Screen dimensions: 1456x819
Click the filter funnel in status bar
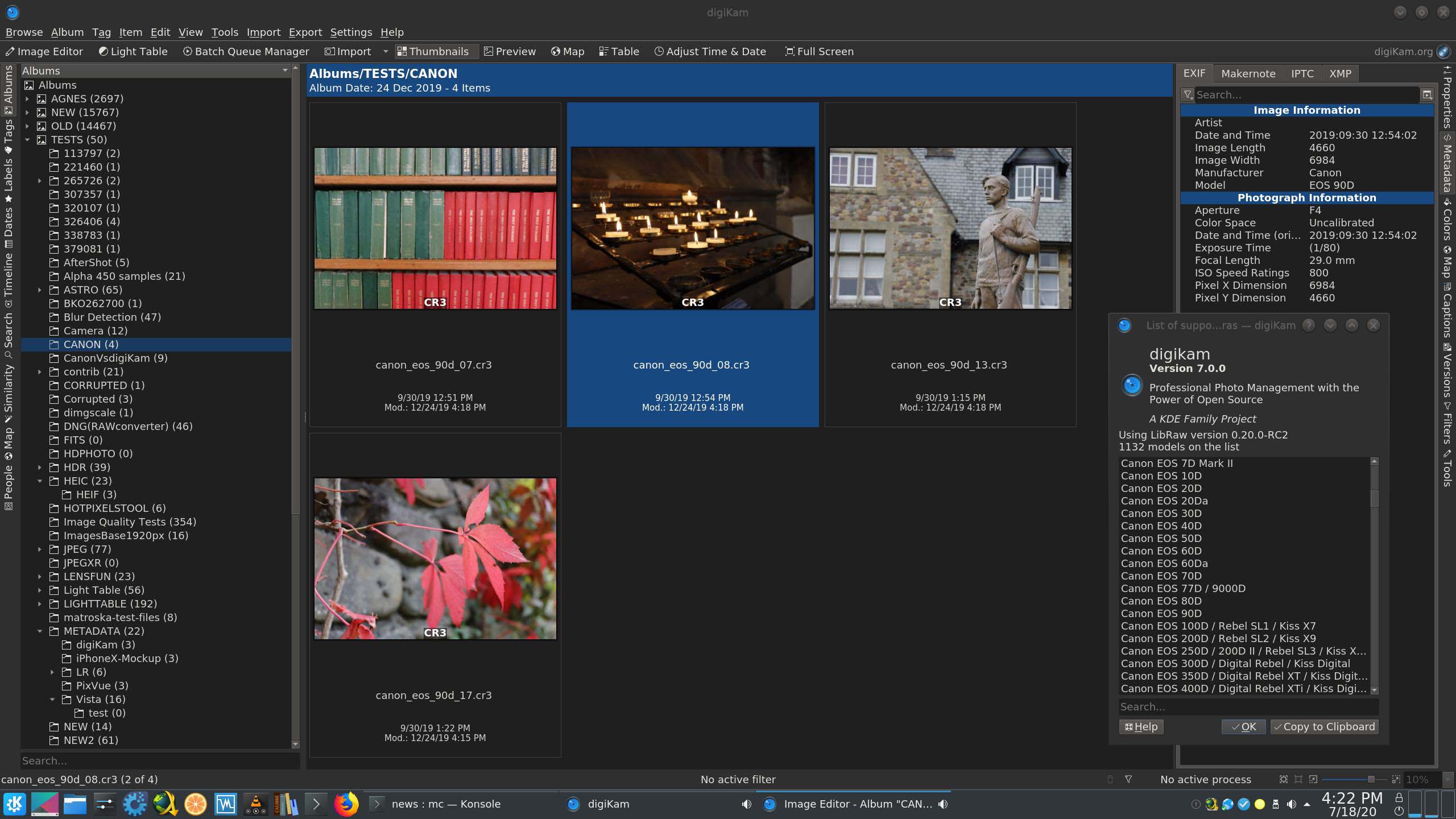tap(1128, 779)
